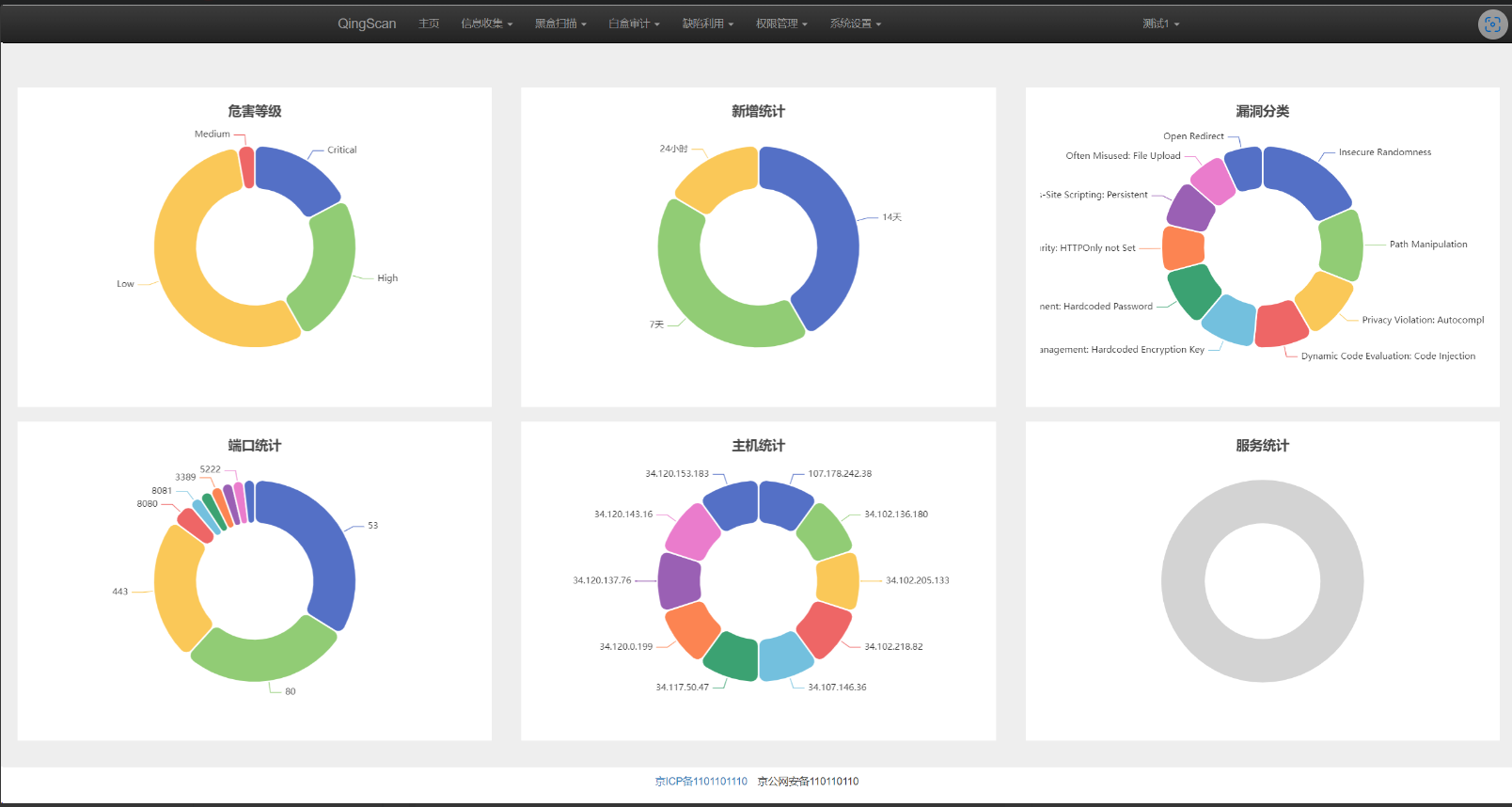
Task: Click the 34.120.137.76 host slice
Action: click(x=679, y=580)
